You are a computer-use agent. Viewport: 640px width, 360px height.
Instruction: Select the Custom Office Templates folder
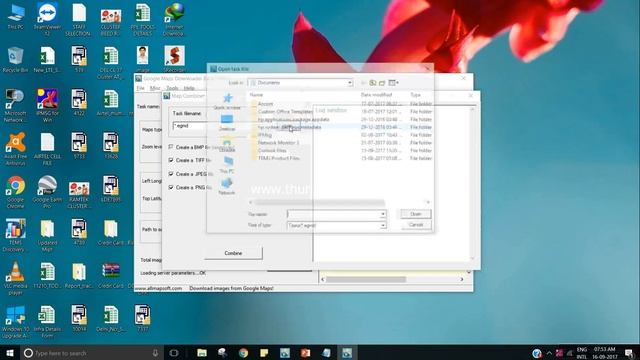point(285,111)
